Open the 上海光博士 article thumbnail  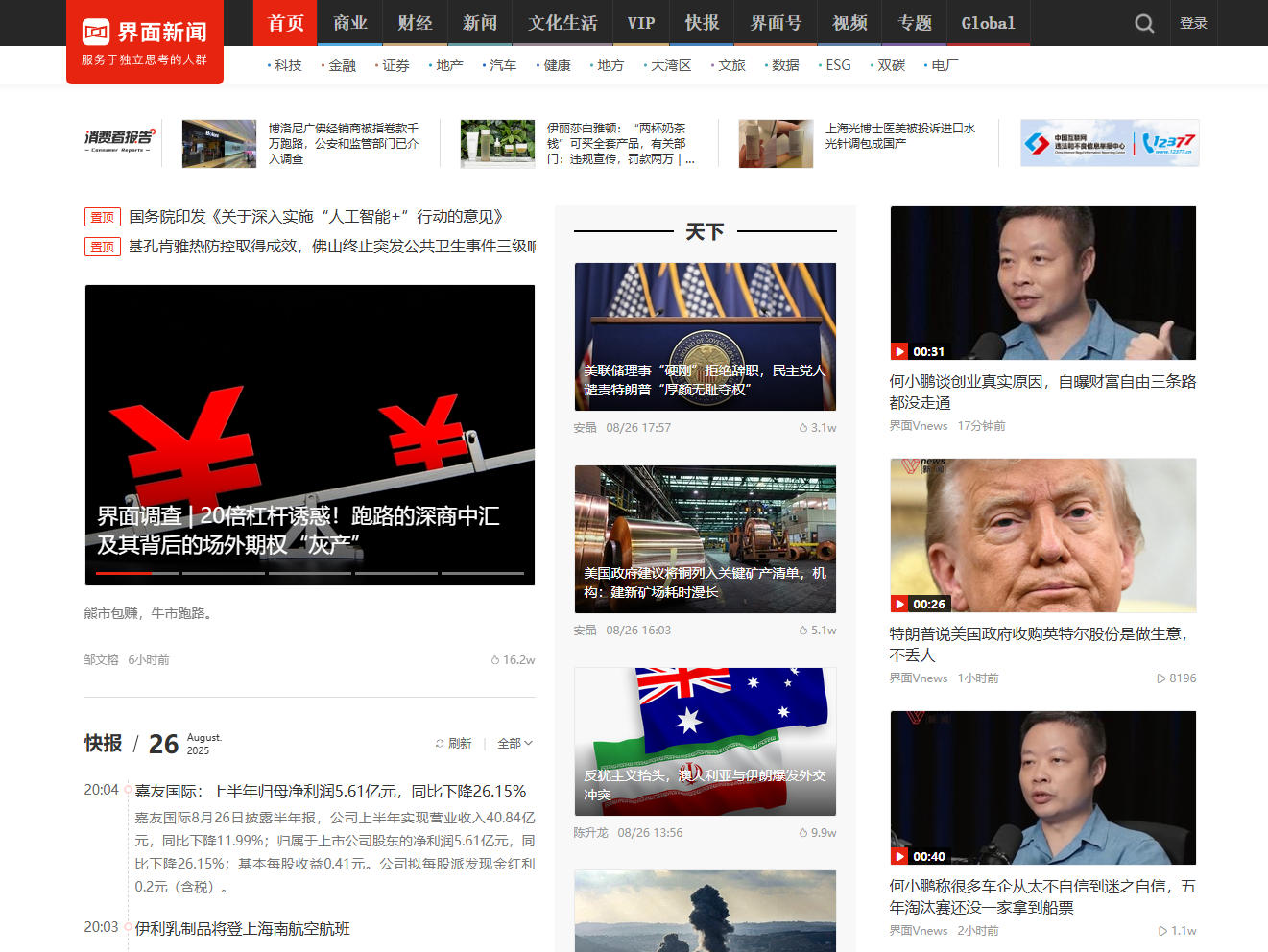pyautogui.click(x=776, y=144)
